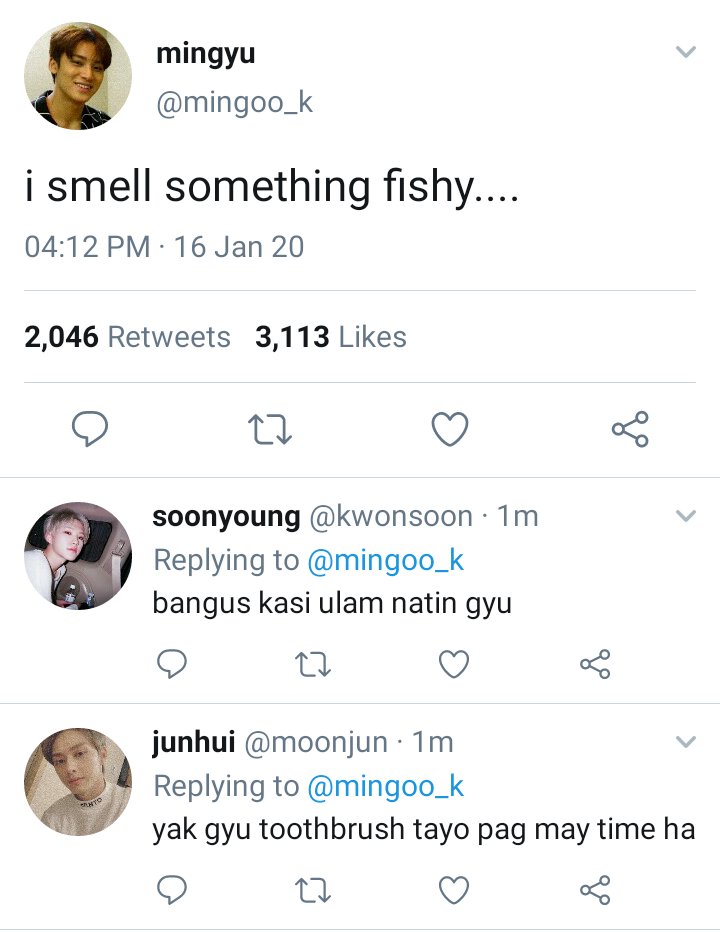Like junhui's toothbrush reply

click(x=455, y=889)
